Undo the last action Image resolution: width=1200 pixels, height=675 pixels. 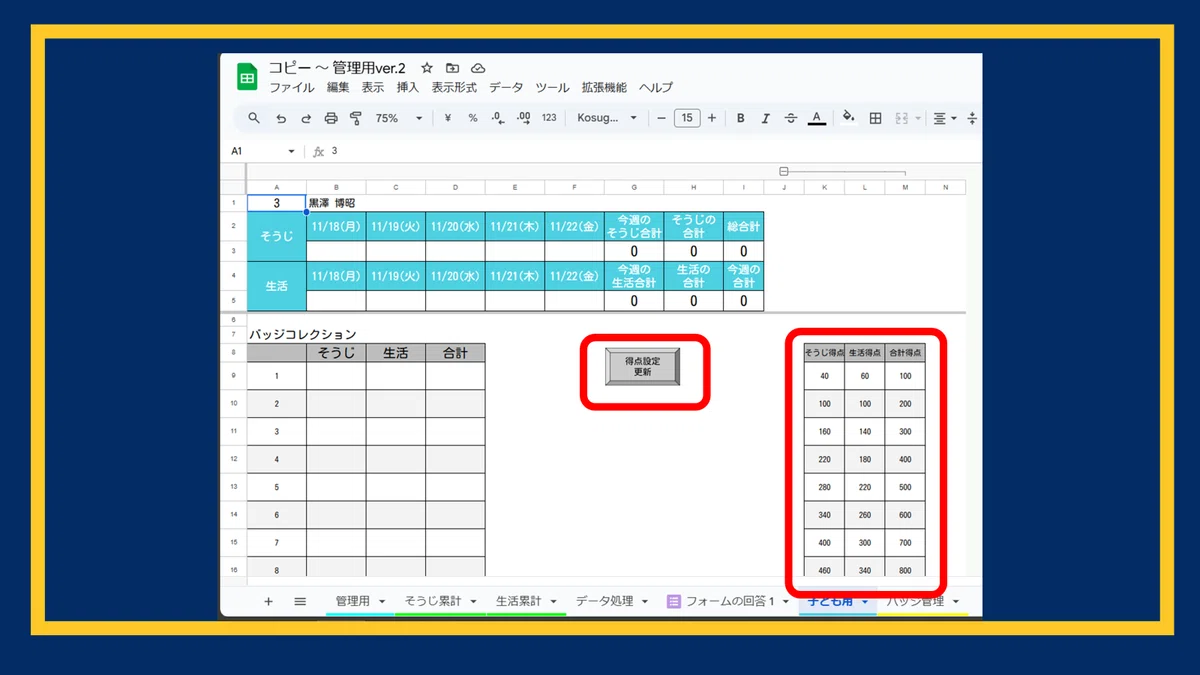(281, 118)
